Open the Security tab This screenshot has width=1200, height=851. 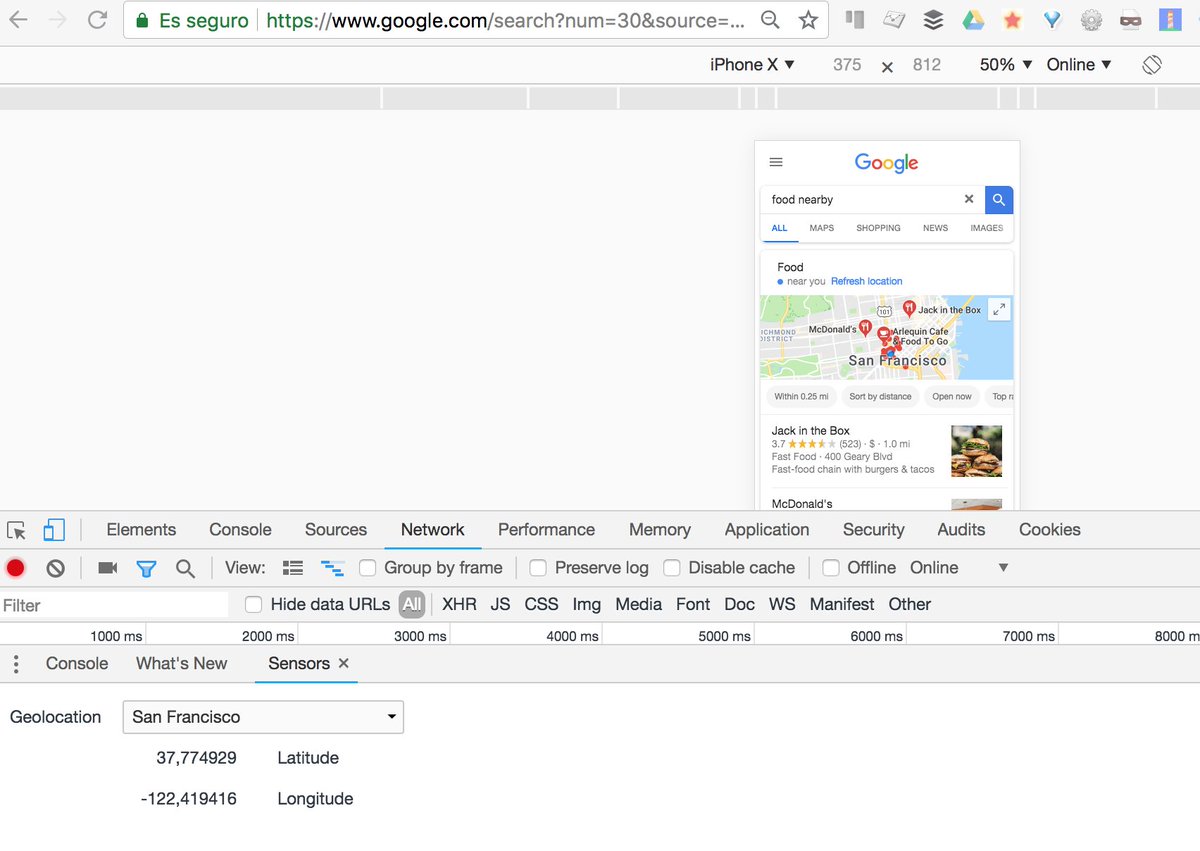pyautogui.click(x=873, y=530)
